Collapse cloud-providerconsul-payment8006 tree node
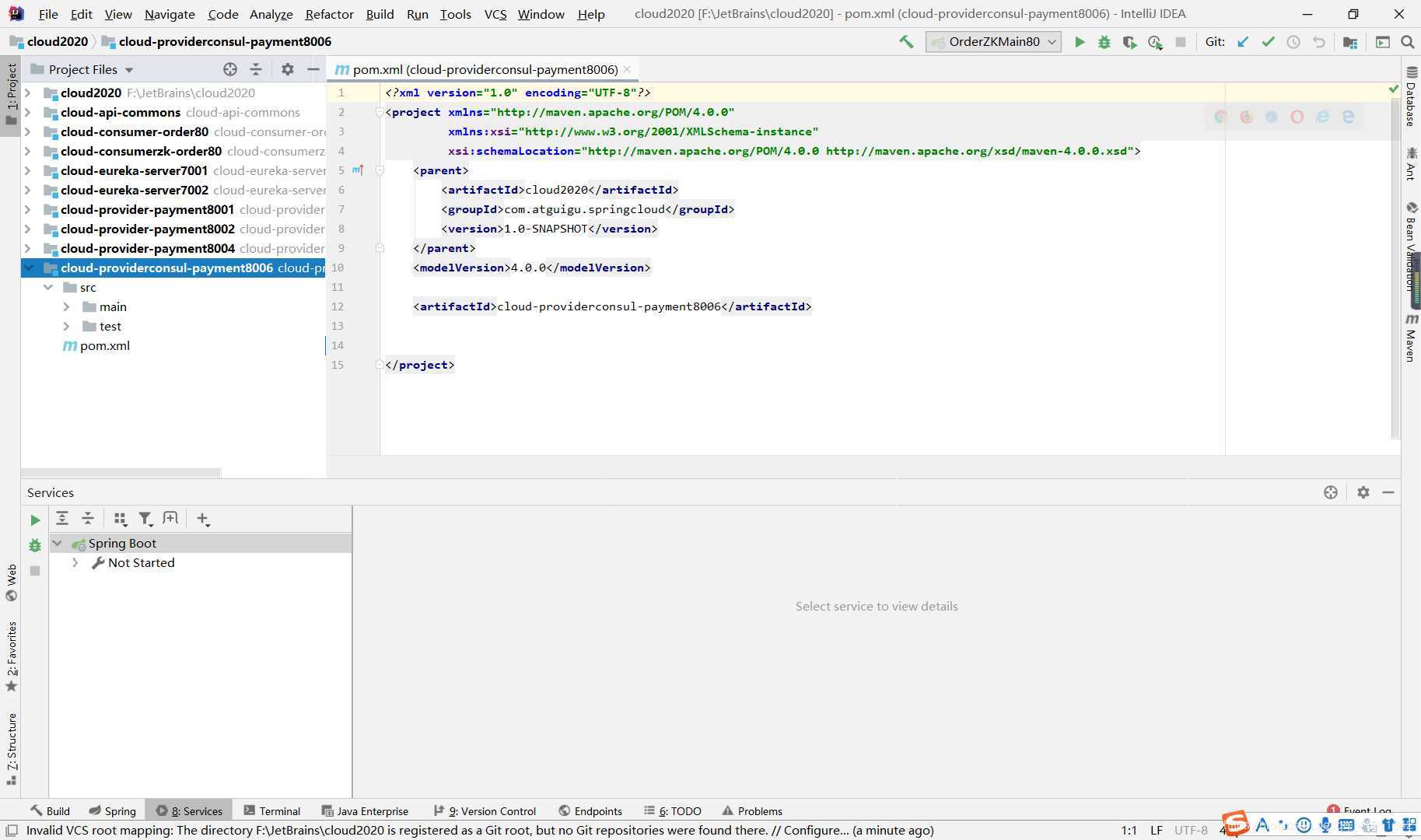The width and height of the screenshot is (1421, 840). [29, 268]
